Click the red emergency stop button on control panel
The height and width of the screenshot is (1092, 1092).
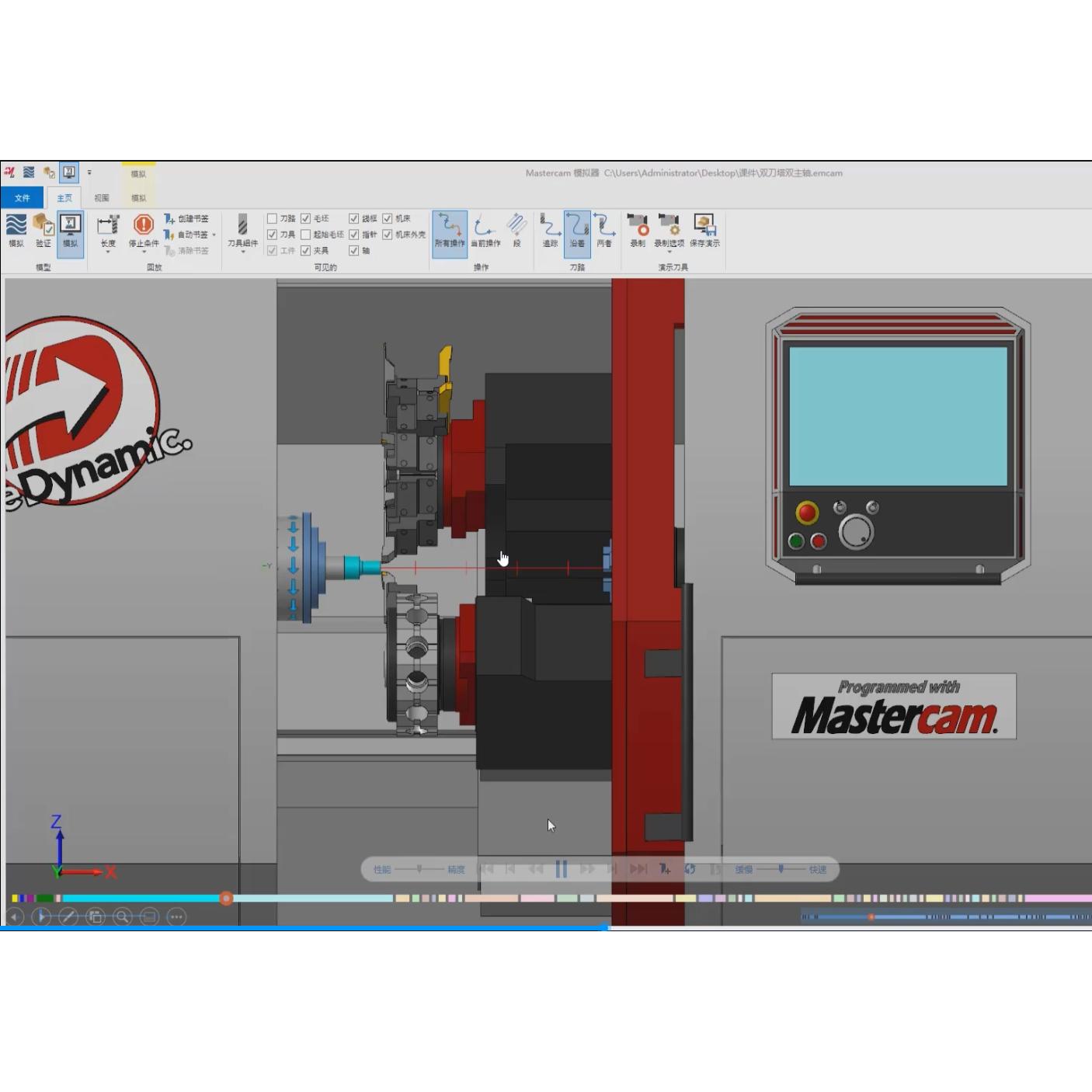(807, 513)
